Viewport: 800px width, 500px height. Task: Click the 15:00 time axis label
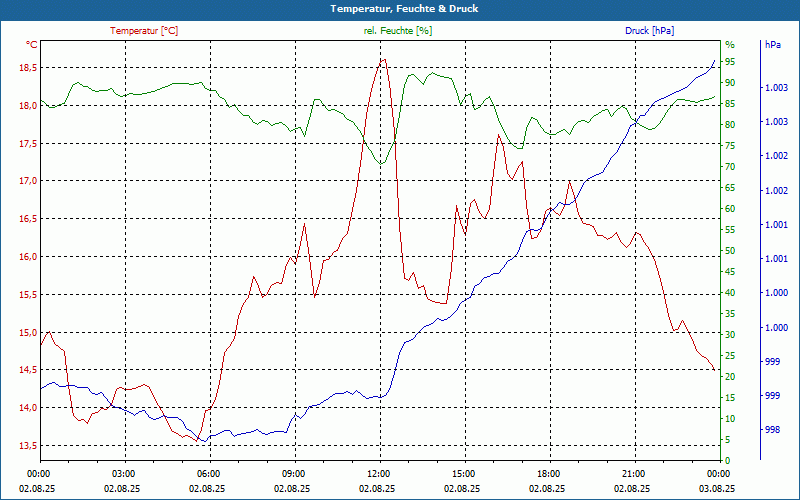(463, 473)
